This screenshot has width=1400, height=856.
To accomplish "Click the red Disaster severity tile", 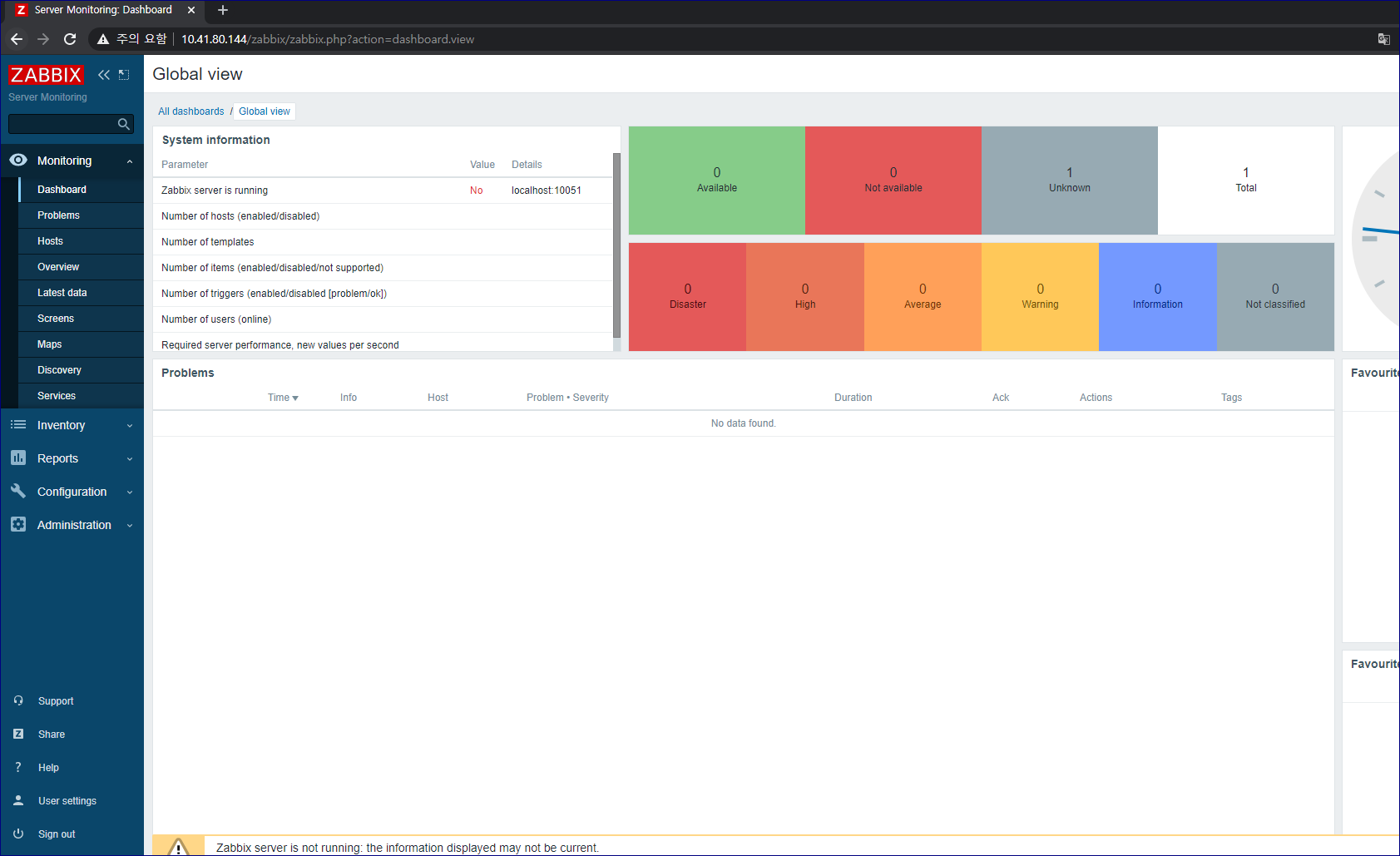I will 688,297.
